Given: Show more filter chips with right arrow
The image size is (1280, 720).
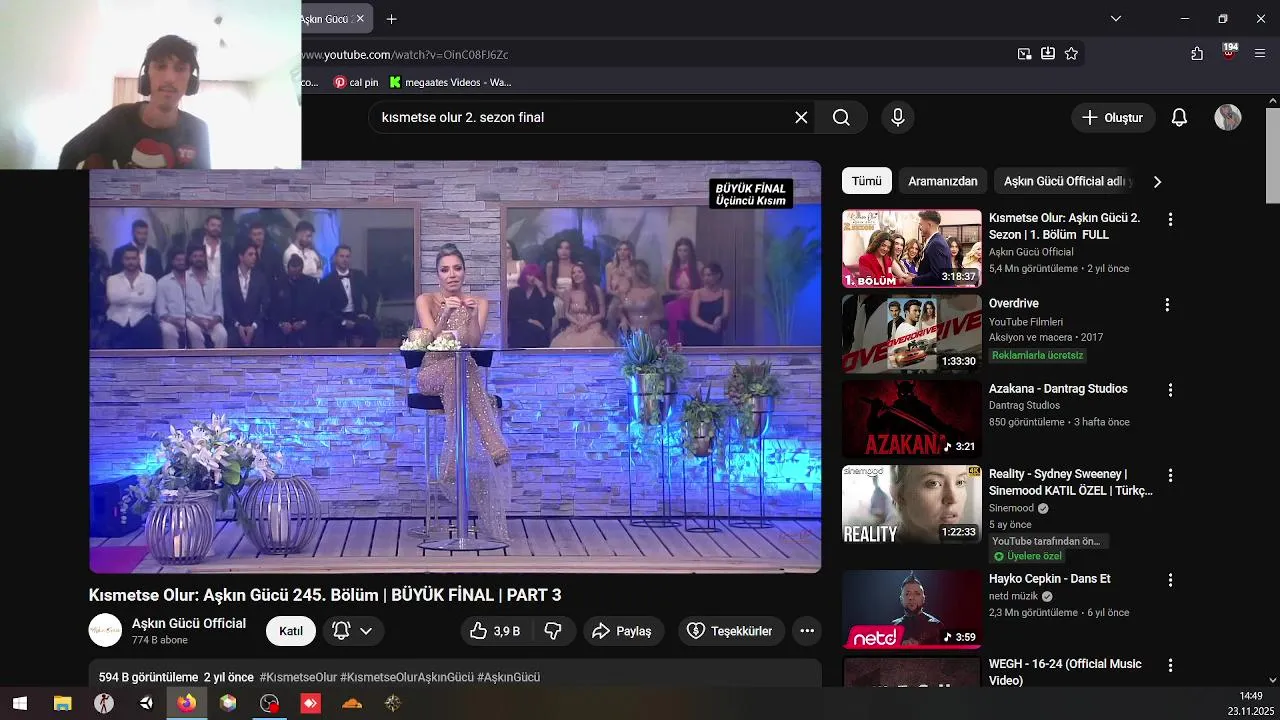Looking at the screenshot, I should (x=1157, y=182).
